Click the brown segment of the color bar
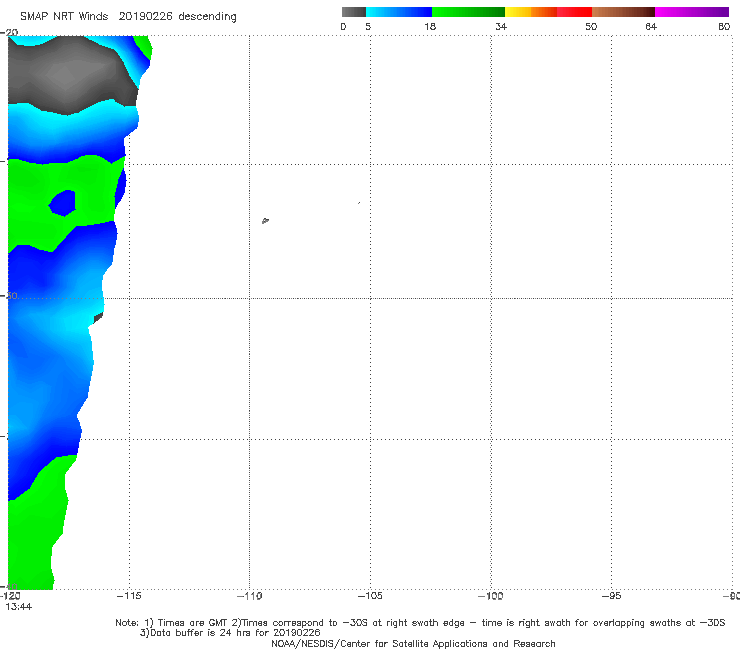 [623, 12]
